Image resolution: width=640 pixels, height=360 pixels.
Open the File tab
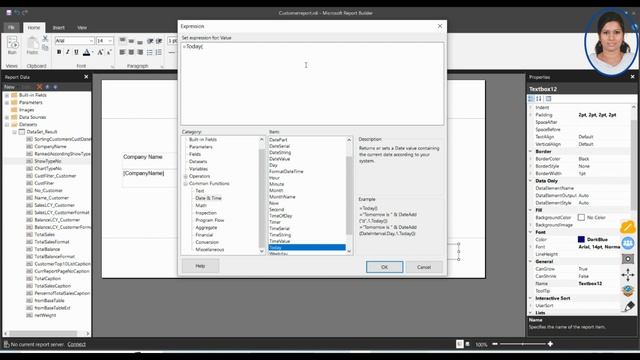point(11,27)
